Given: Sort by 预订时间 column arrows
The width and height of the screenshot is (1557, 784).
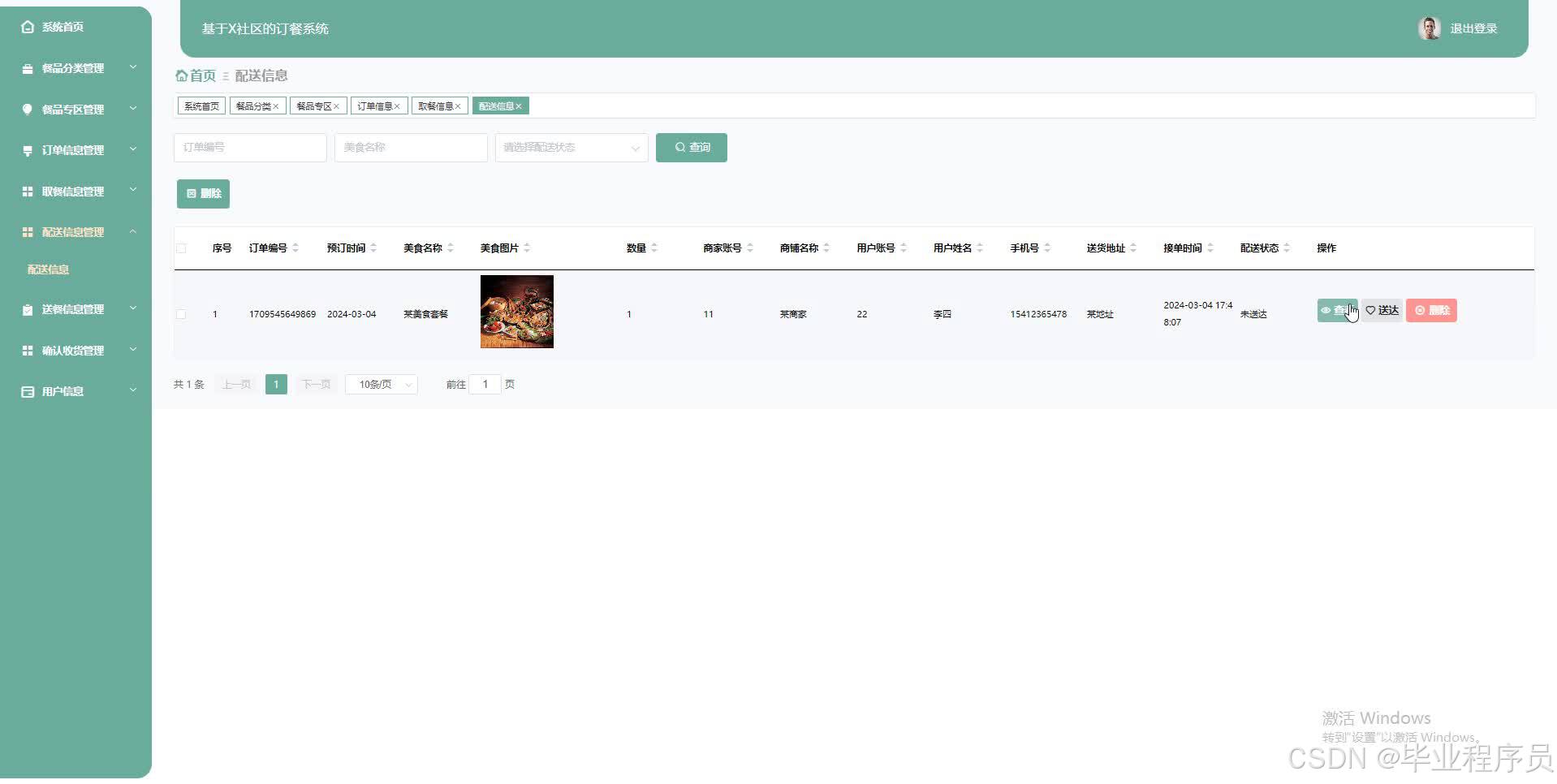Looking at the screenshot, I should (x=373, y=248).
